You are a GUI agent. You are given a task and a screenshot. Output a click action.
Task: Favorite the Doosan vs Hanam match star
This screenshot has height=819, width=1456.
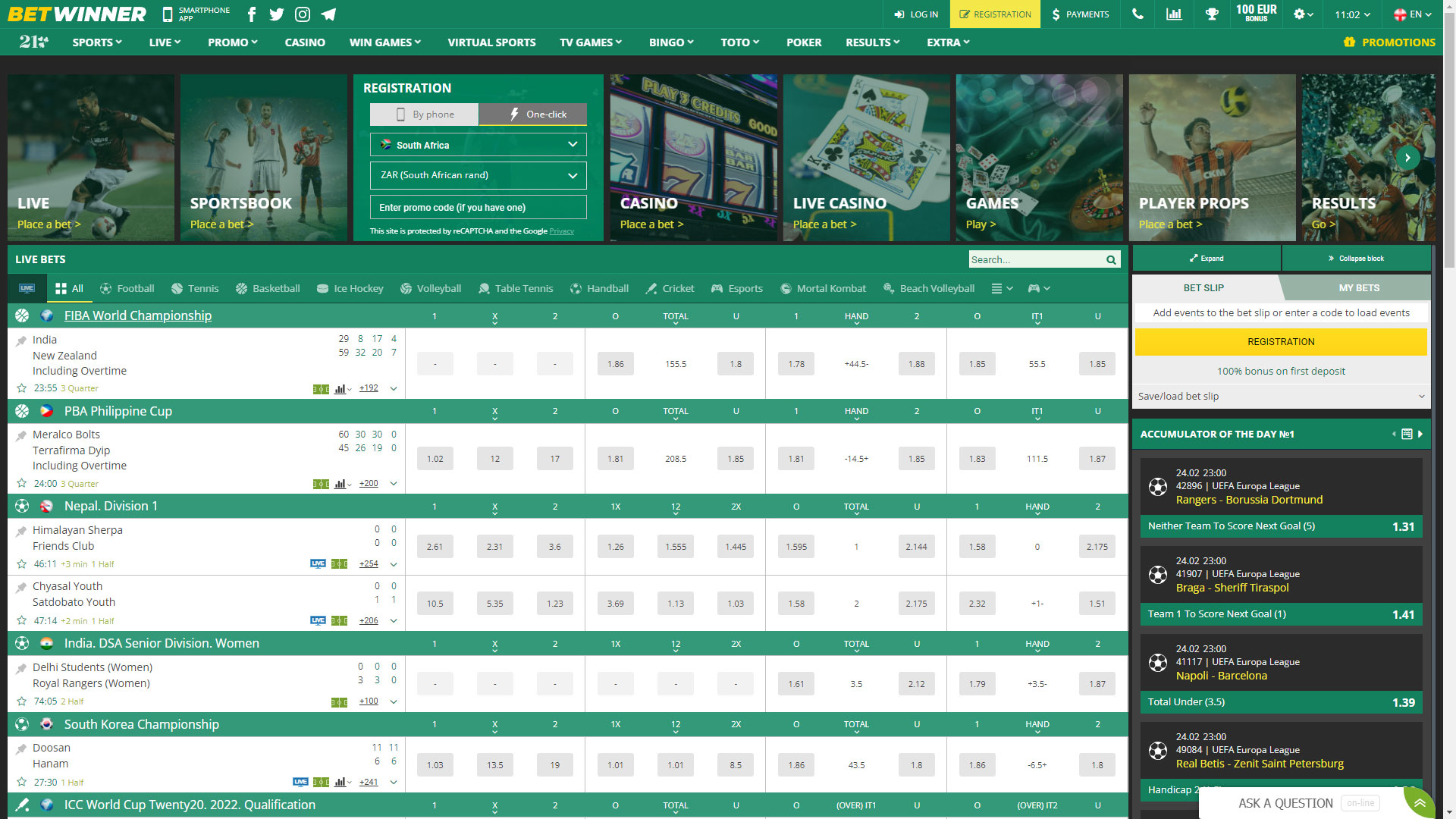point(21,782)
